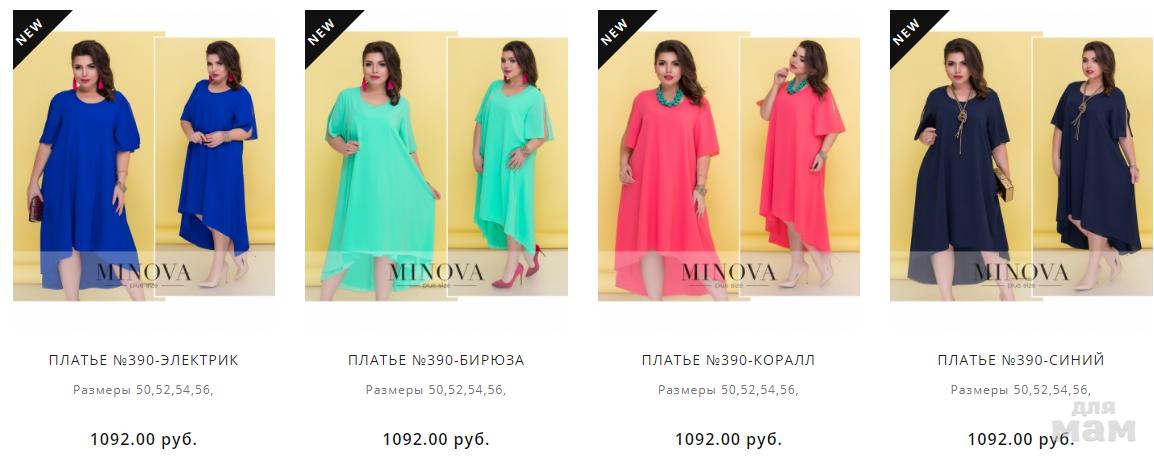
Task: Open the electric blue dress product image
Action: pos(144,166)
